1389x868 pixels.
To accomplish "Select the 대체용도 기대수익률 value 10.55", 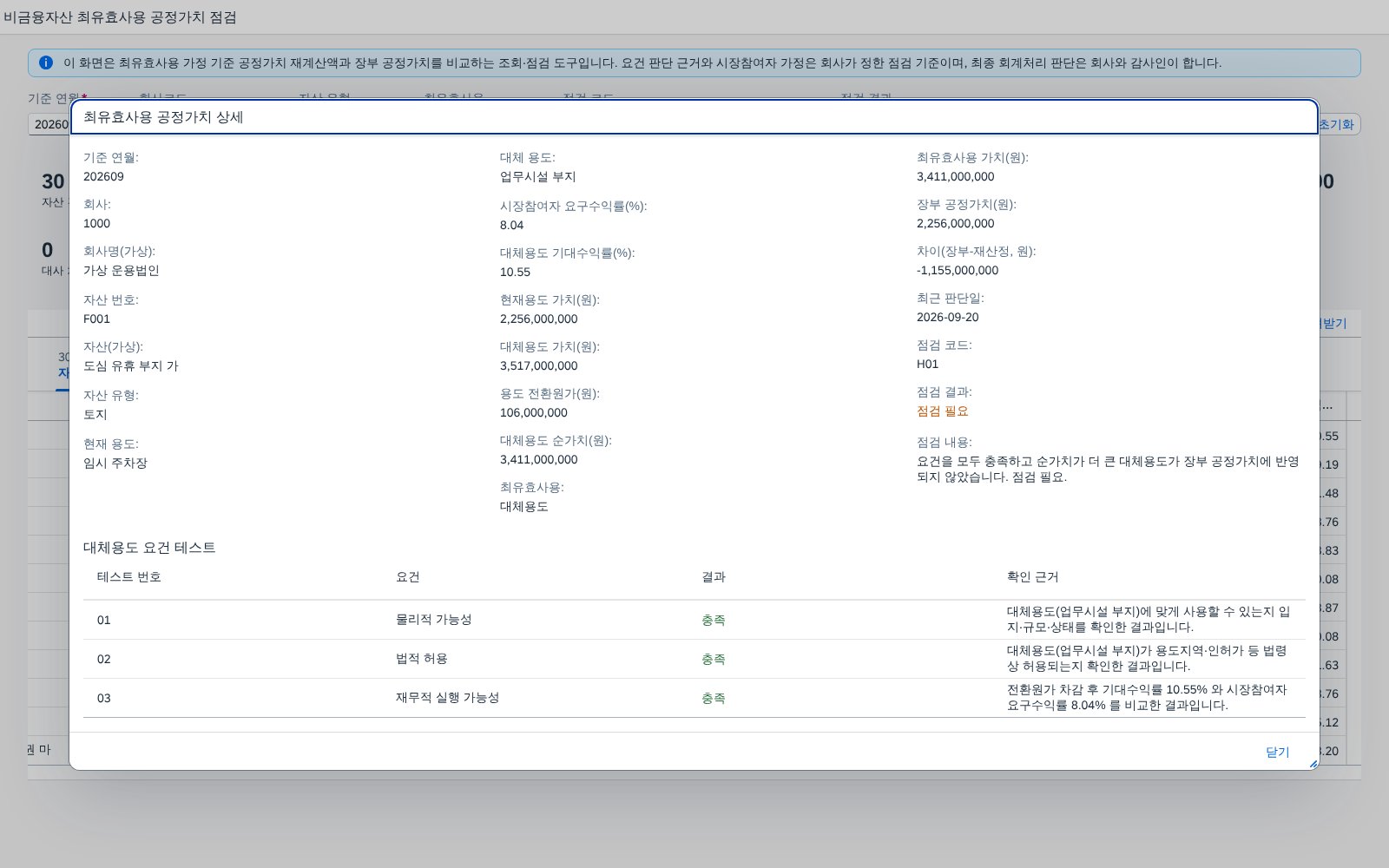I will click(515, 272).
